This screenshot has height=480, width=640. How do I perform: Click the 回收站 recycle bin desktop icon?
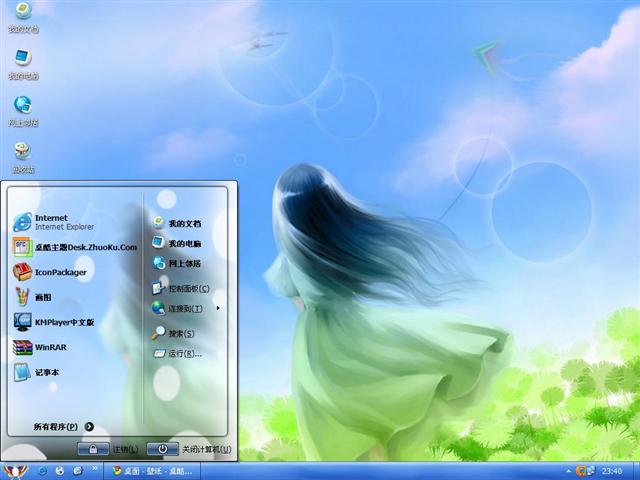click(x=22, y=153)
